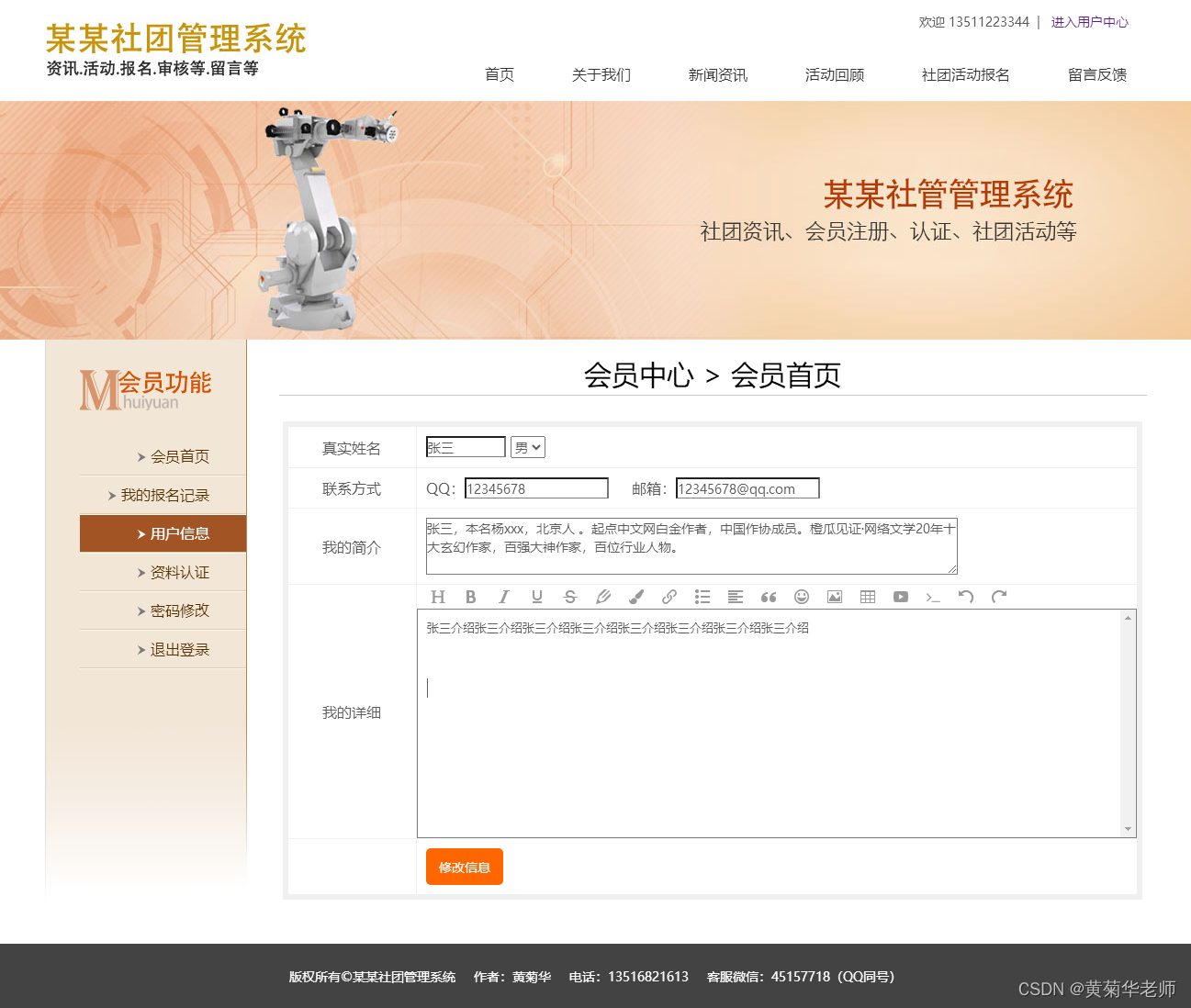Toggle bold formatting in the editor
This screenshot has height=1008, width=1191.
pyautogui.click(x=471, y=597)
